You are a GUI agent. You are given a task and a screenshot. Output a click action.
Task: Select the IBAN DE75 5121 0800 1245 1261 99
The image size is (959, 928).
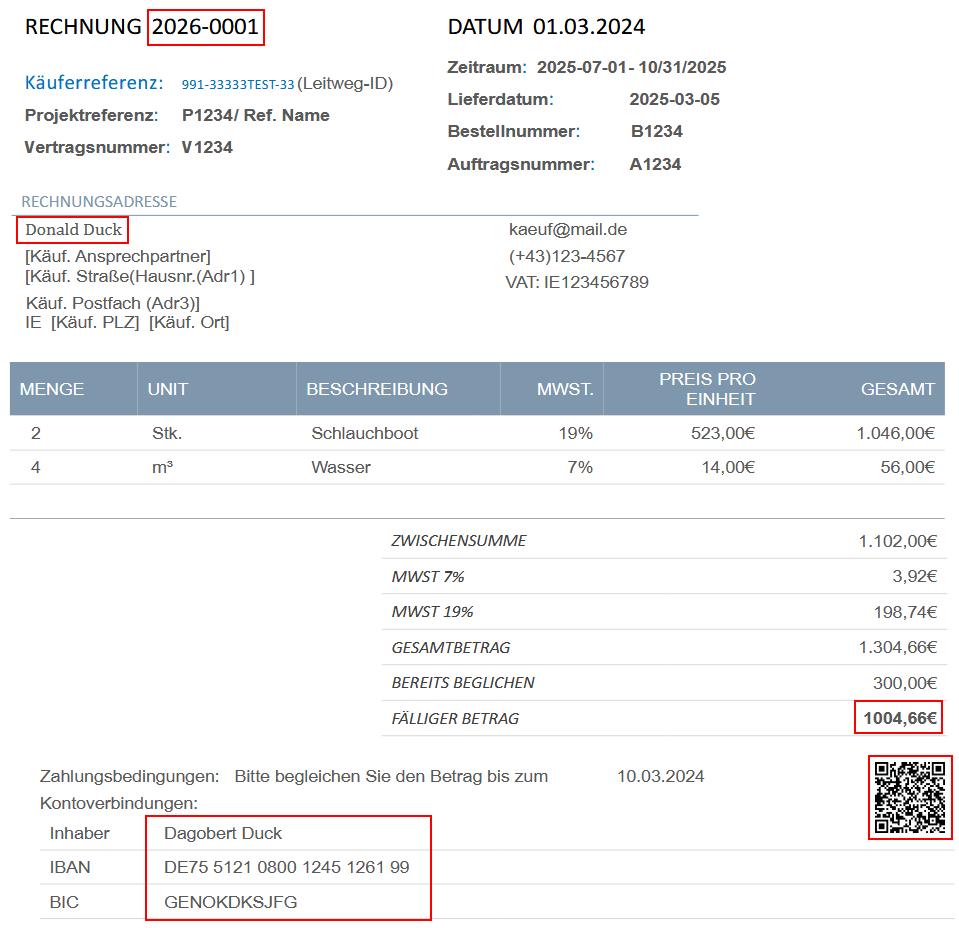[x=286, y=867]
